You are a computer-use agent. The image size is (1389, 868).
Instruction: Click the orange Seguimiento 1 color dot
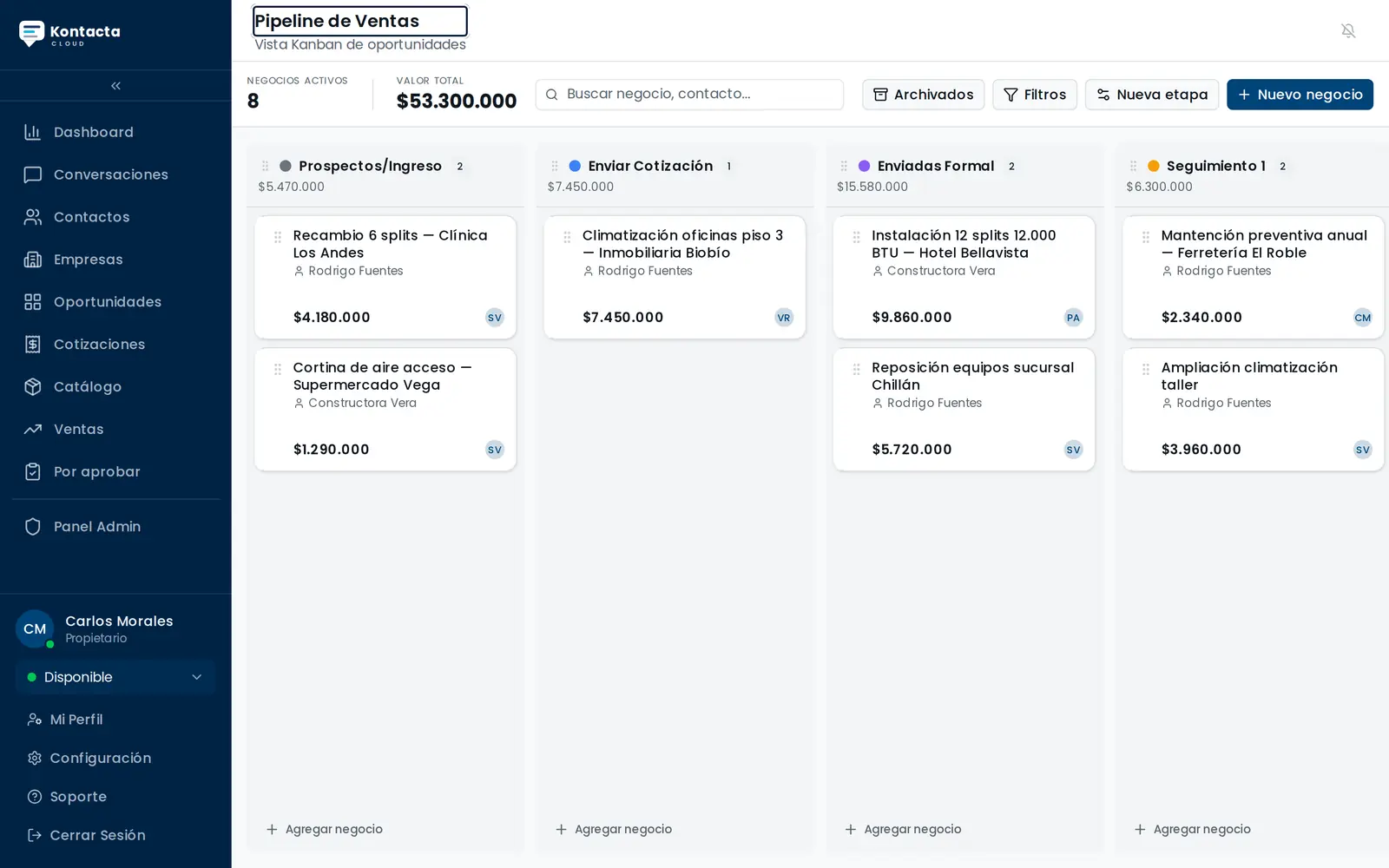(1154, 166)
